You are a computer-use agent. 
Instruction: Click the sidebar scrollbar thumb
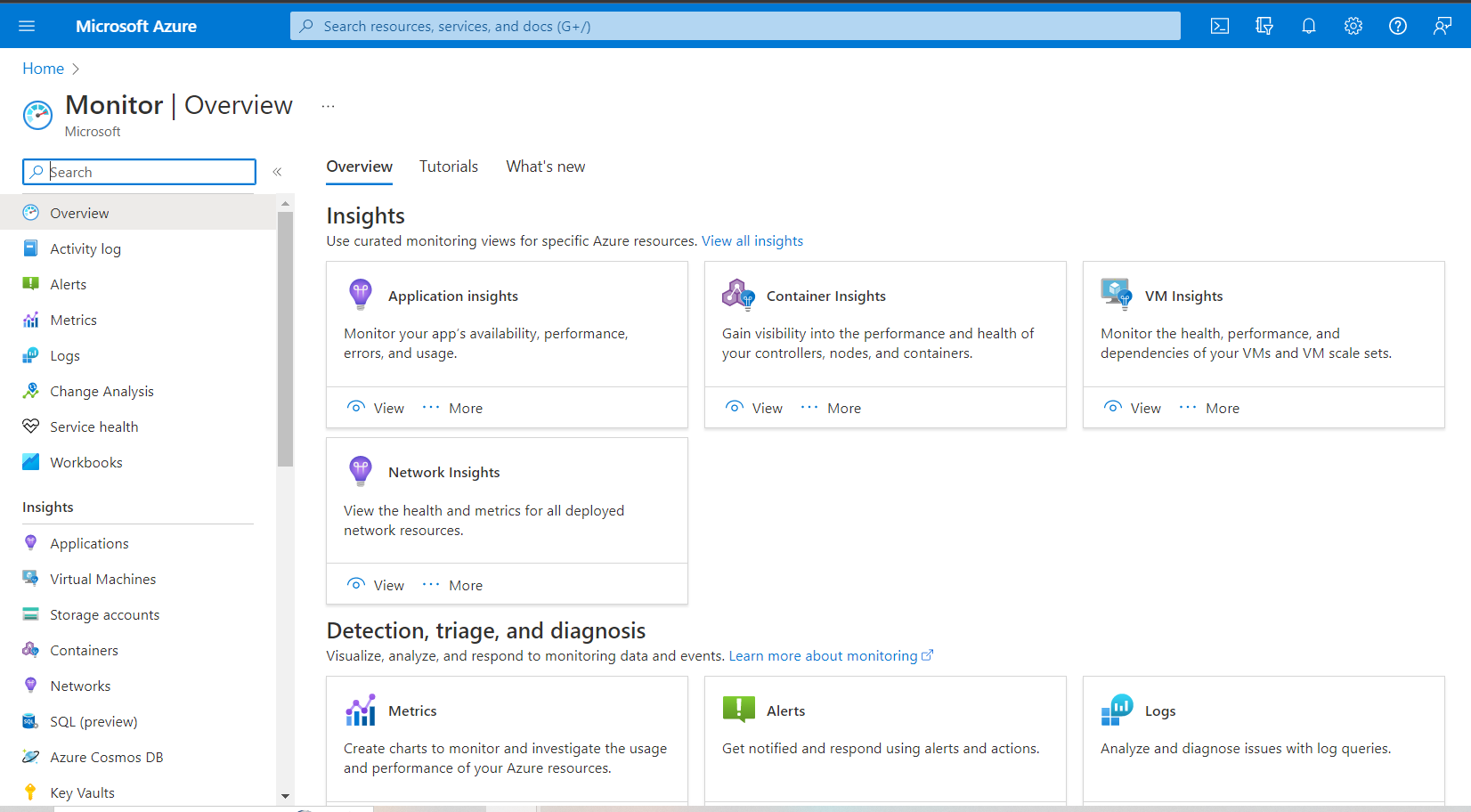pos(285,338)
